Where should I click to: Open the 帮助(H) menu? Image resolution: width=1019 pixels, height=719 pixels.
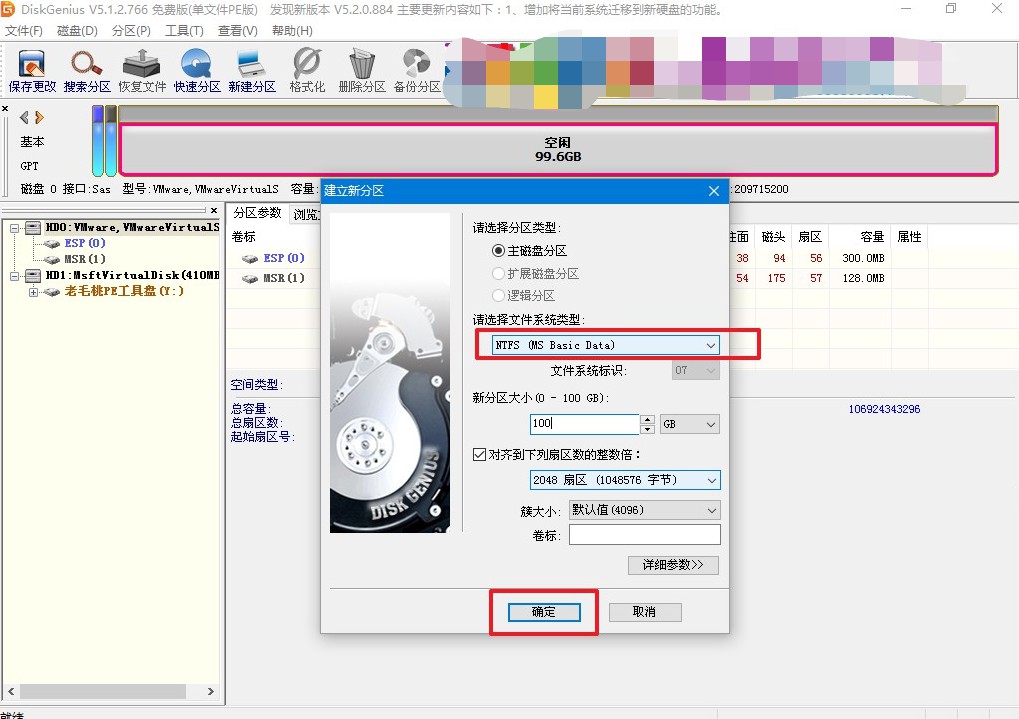click(x=292, y=31)
